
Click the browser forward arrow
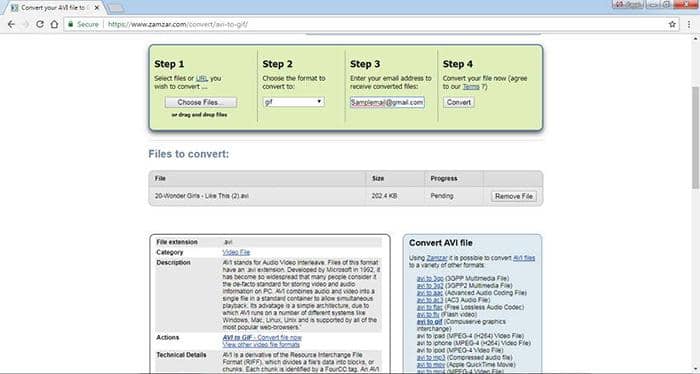pos(25,25)
